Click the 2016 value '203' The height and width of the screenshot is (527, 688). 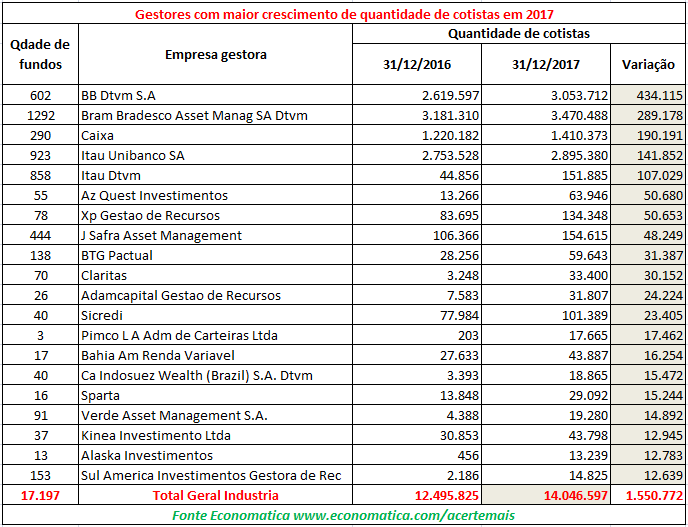[x=417, y=335]
